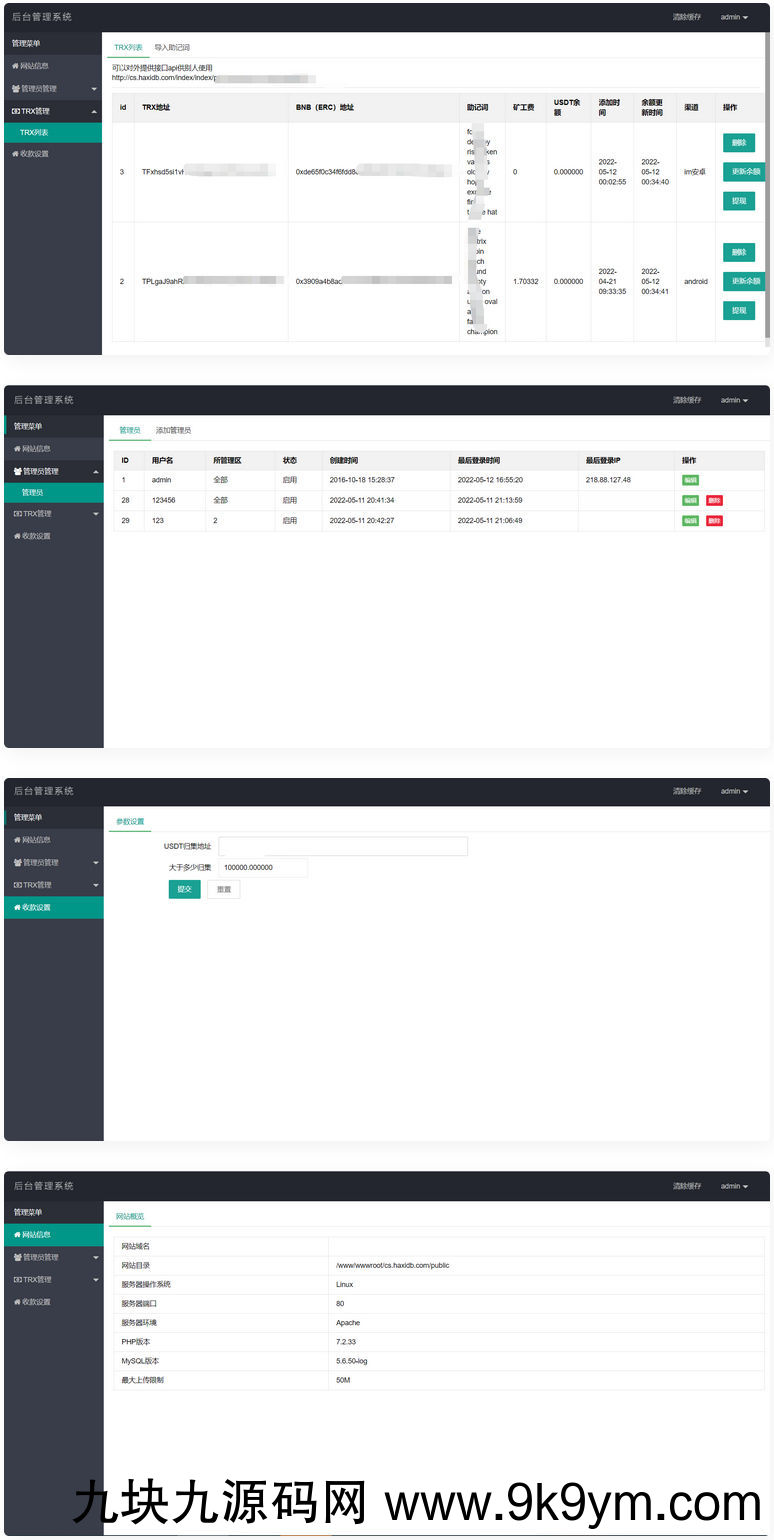Image resolution: width=774 pixels, height=1540 pixels.
Task: Click home icon beside highlighted 收款设置 menu item
Action: 17,907
